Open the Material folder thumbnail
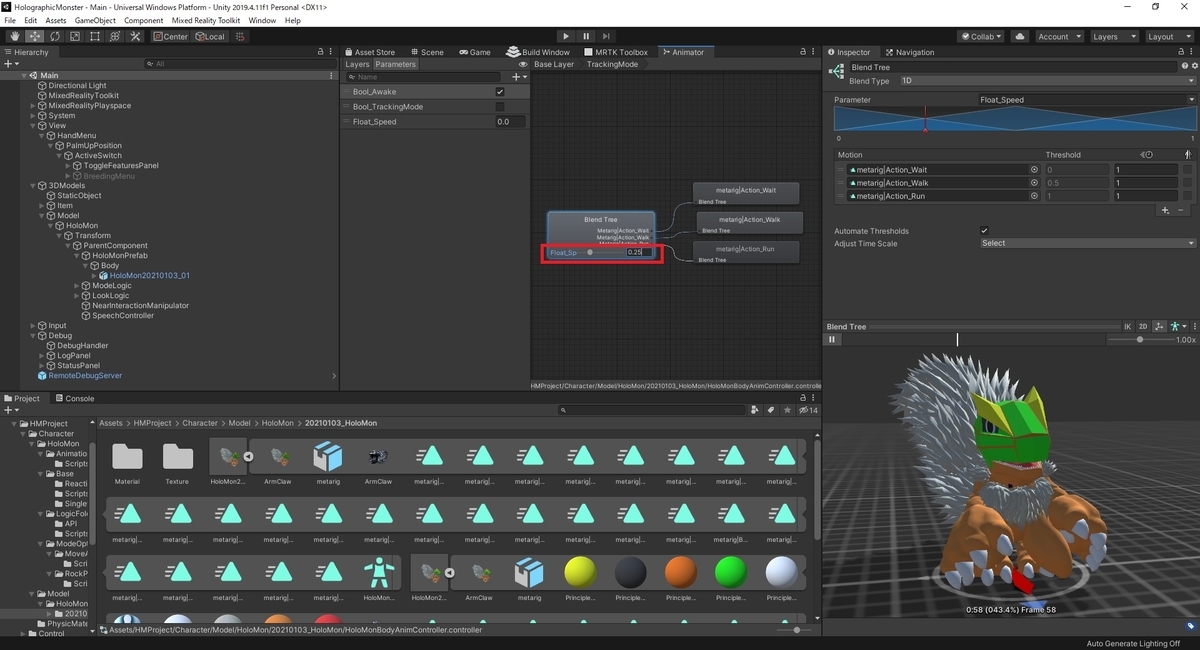 click(x=127, y=457)
